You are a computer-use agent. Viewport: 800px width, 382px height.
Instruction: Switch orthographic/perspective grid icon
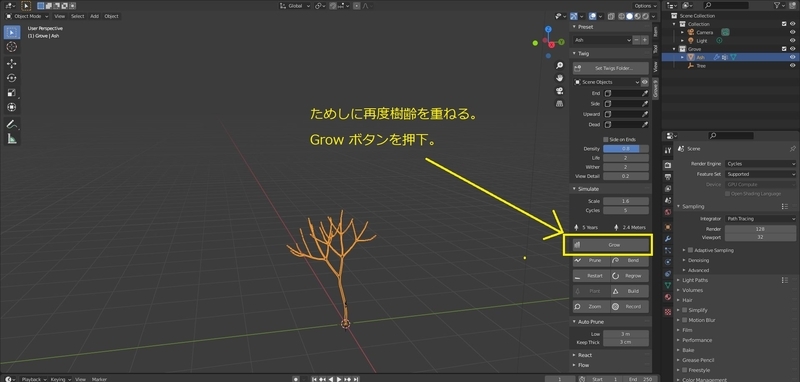coord(560,104)
